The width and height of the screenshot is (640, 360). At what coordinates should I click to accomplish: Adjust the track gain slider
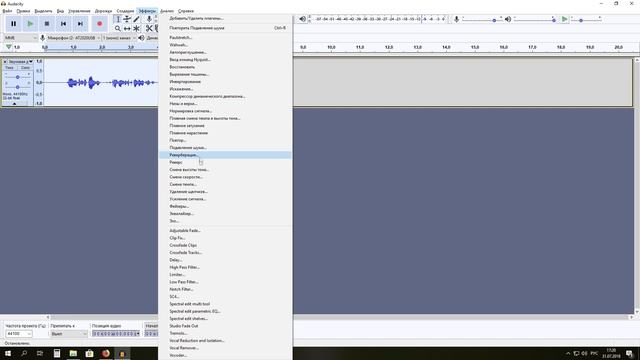click(18, 77)
